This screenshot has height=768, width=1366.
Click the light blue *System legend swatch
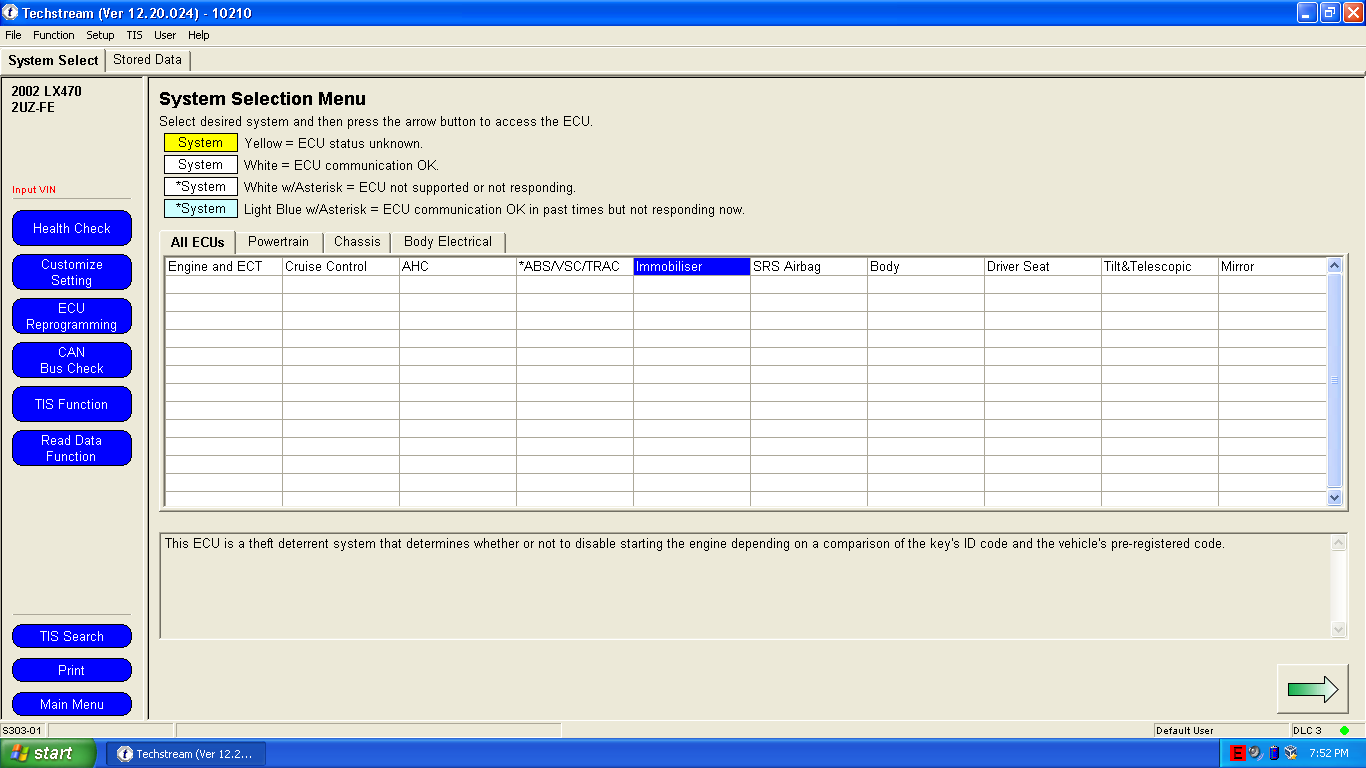tap(201, 209)
